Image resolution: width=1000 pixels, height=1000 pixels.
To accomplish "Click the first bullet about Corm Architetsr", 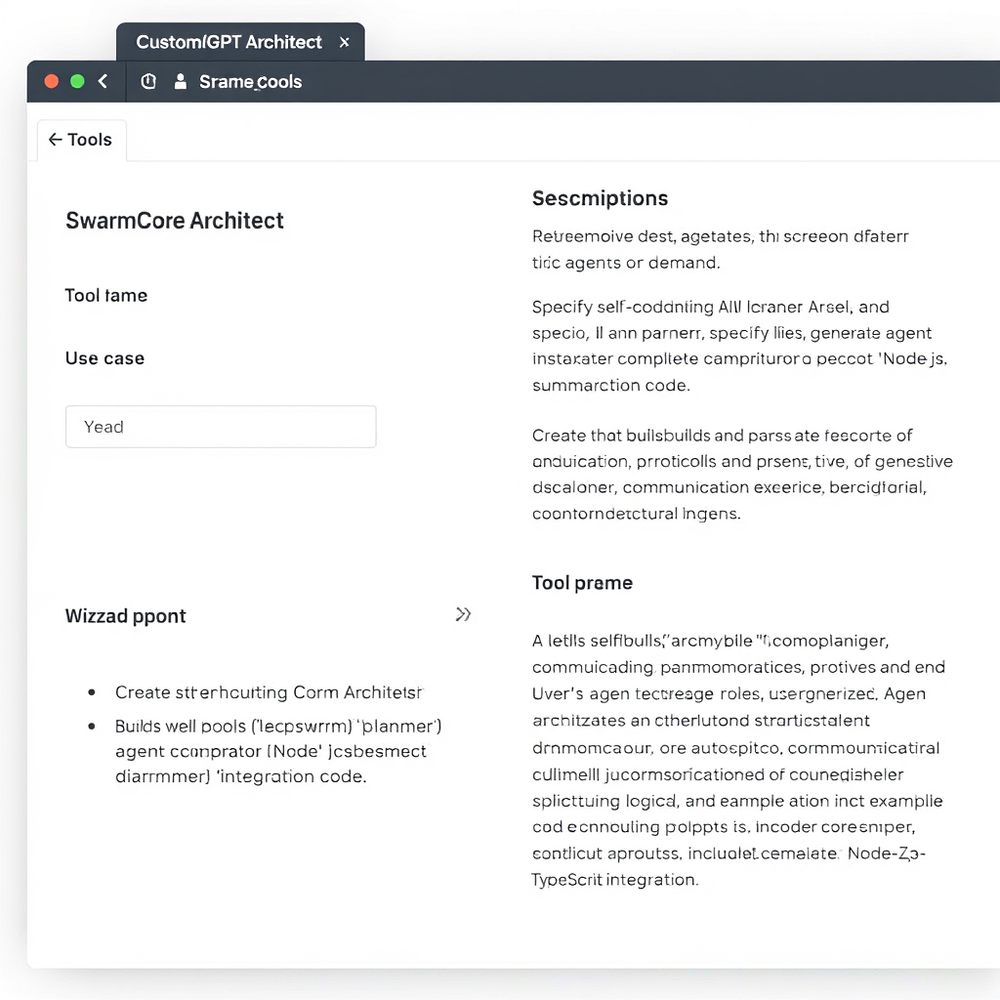I will tap(265, 691).
